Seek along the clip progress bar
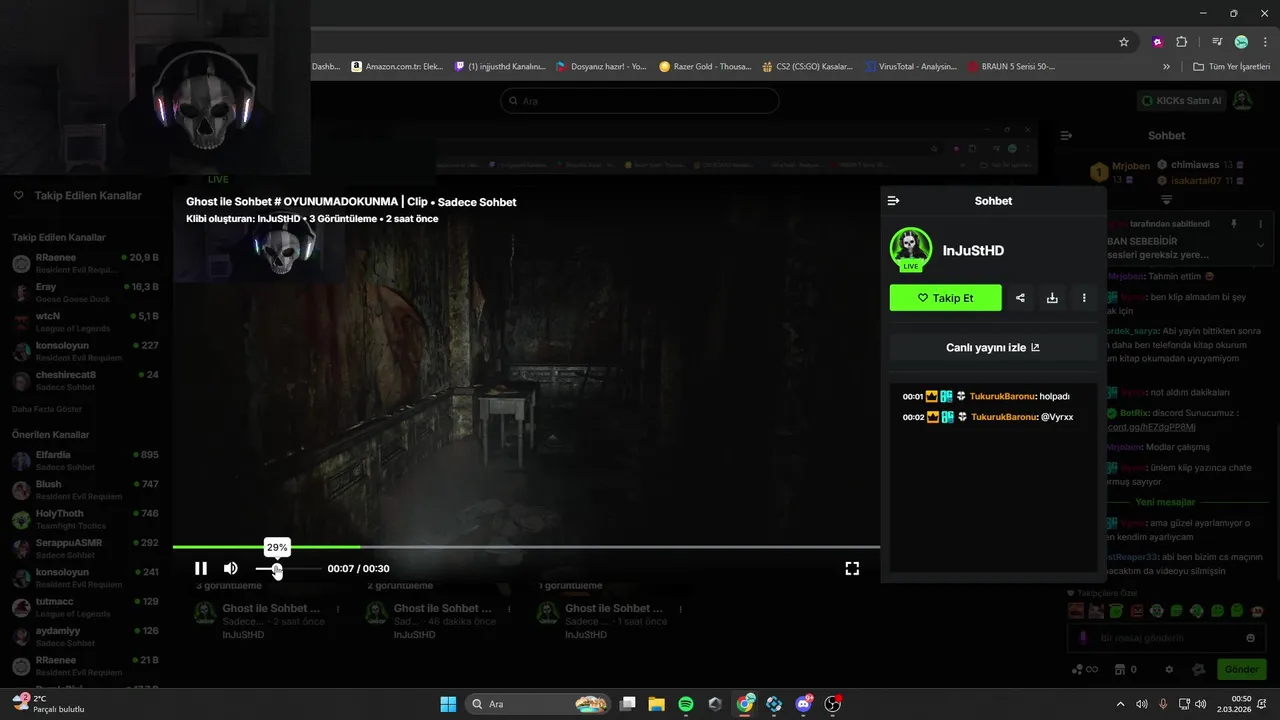The image size is (1280, 720). click(x=526, y=547)
